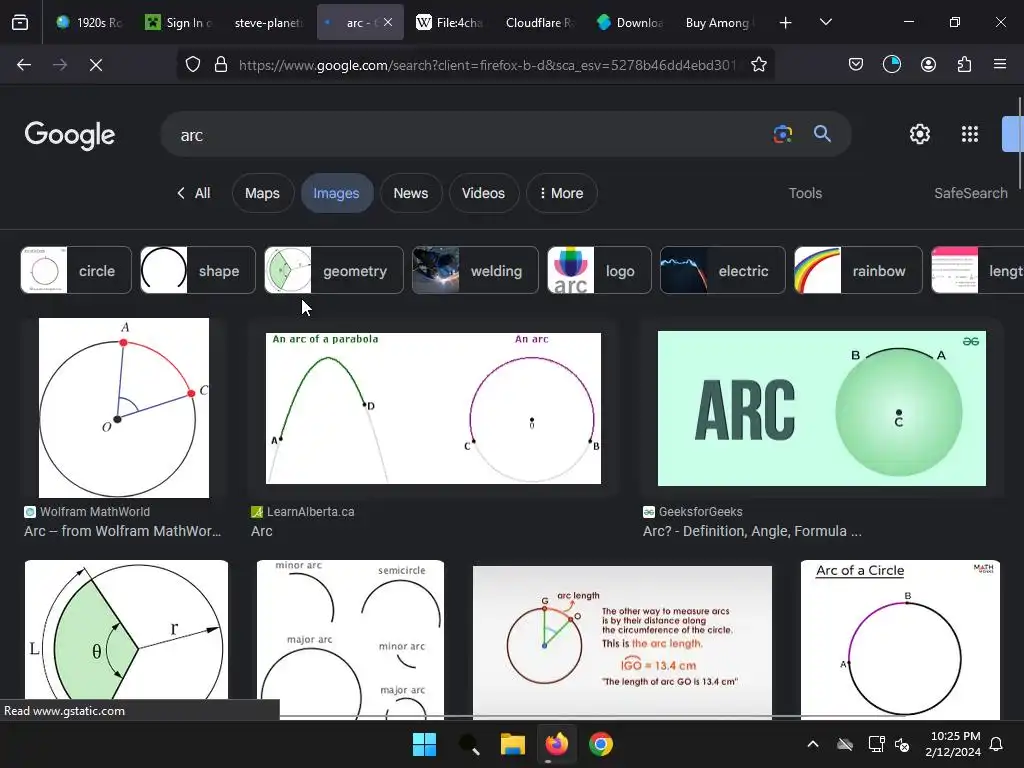Open a new tab with plus button
The height and width of the screenshot is (768, 1024).
tap(786, 23)
